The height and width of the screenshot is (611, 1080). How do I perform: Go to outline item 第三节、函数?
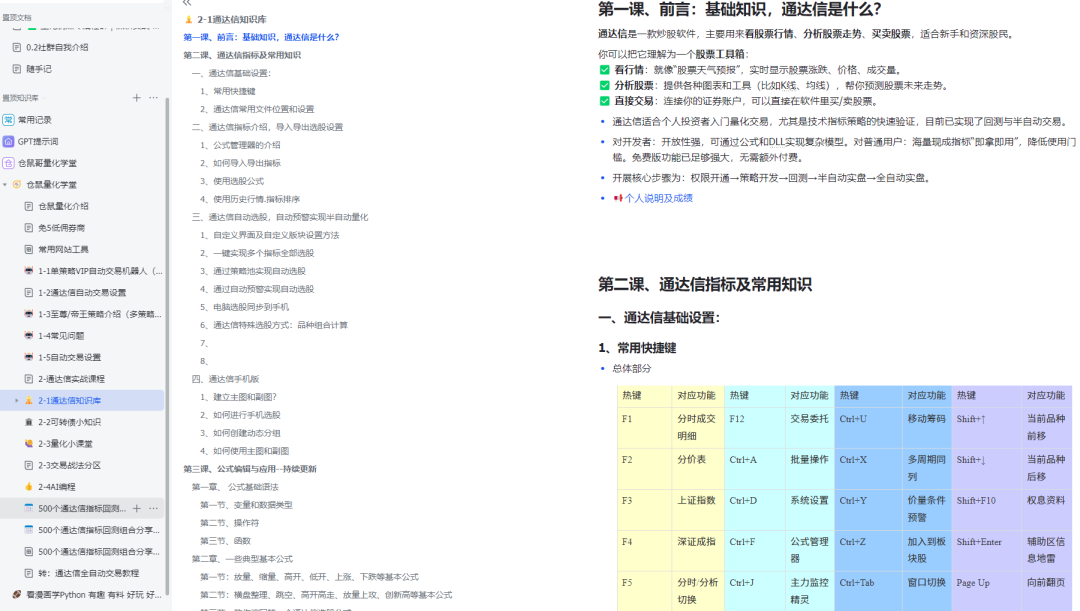[x=225, y=541]
